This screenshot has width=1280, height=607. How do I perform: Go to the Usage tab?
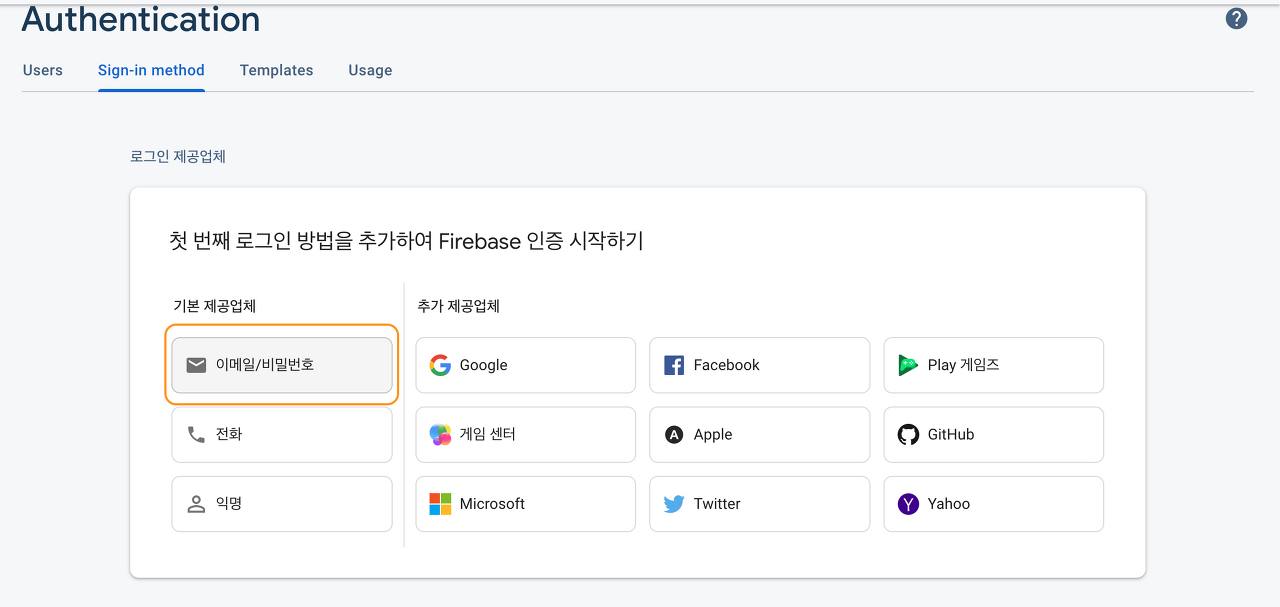pos(370,70)
